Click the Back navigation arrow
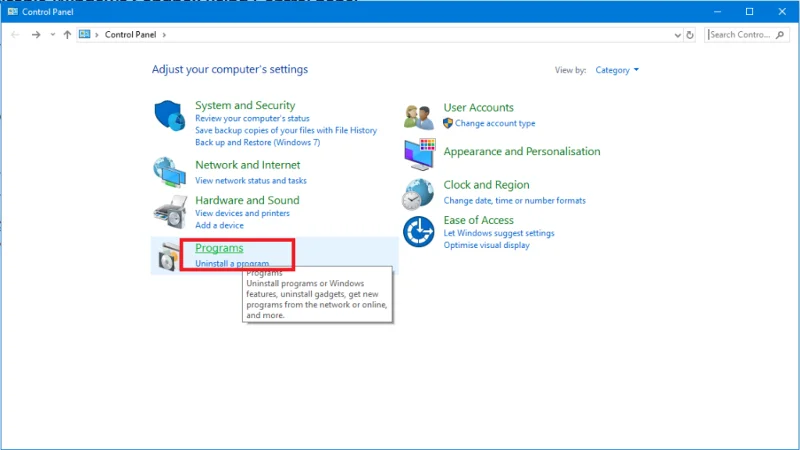This screenshot has width=800, height=450. tap(15, 35)
